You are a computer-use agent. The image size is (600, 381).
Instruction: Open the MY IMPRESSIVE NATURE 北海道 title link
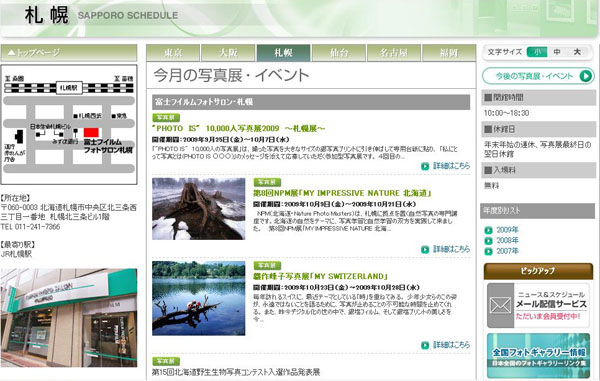342,193
